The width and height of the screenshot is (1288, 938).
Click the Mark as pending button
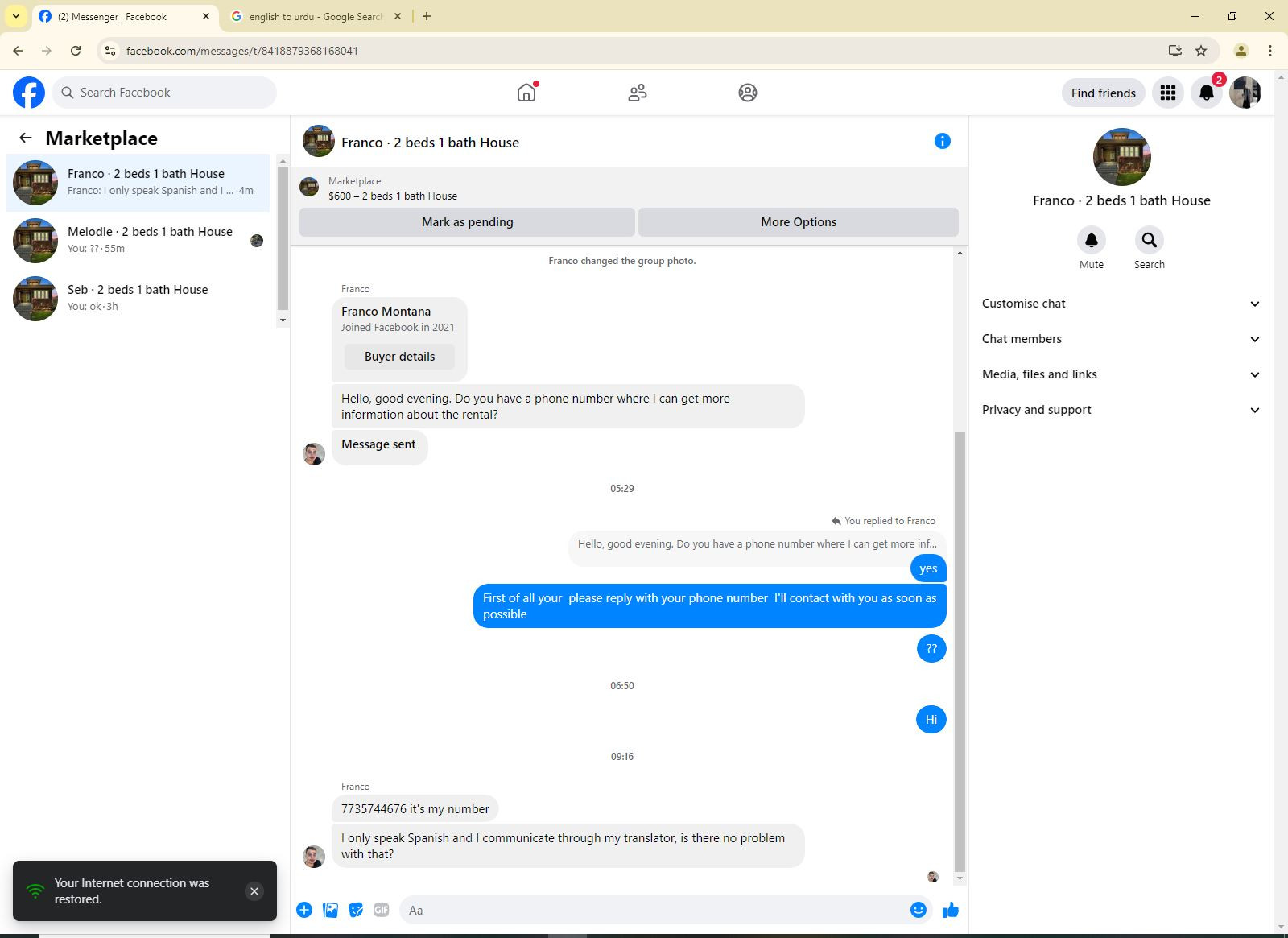[467, 222]
